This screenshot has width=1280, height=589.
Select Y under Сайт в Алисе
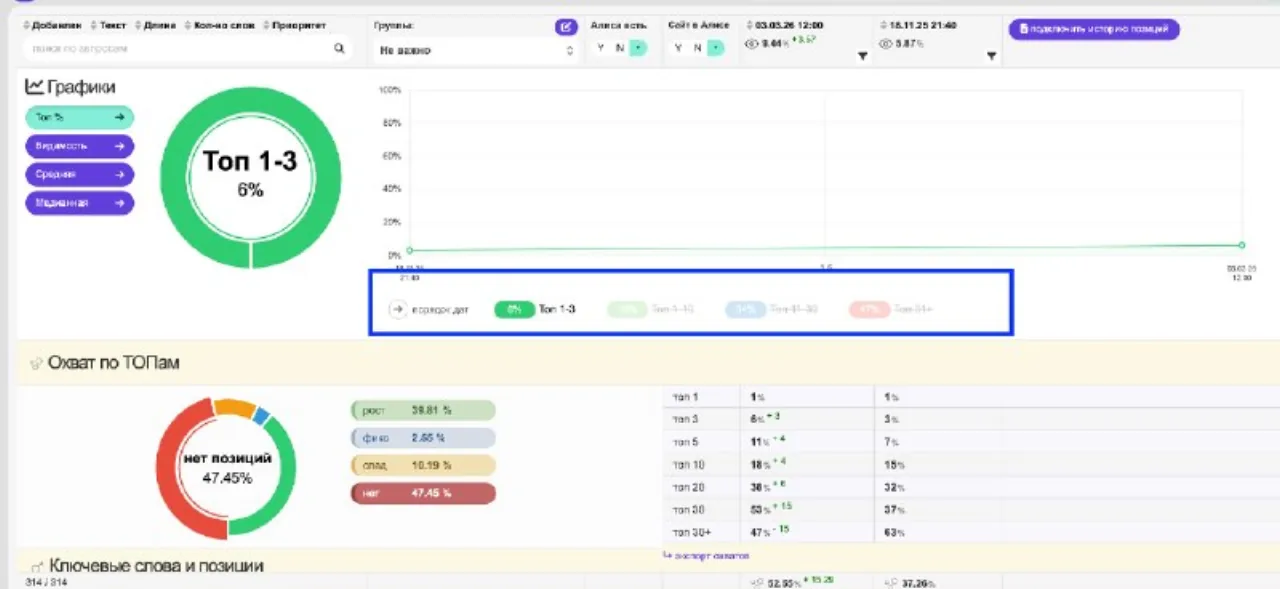tap(679, 48)
